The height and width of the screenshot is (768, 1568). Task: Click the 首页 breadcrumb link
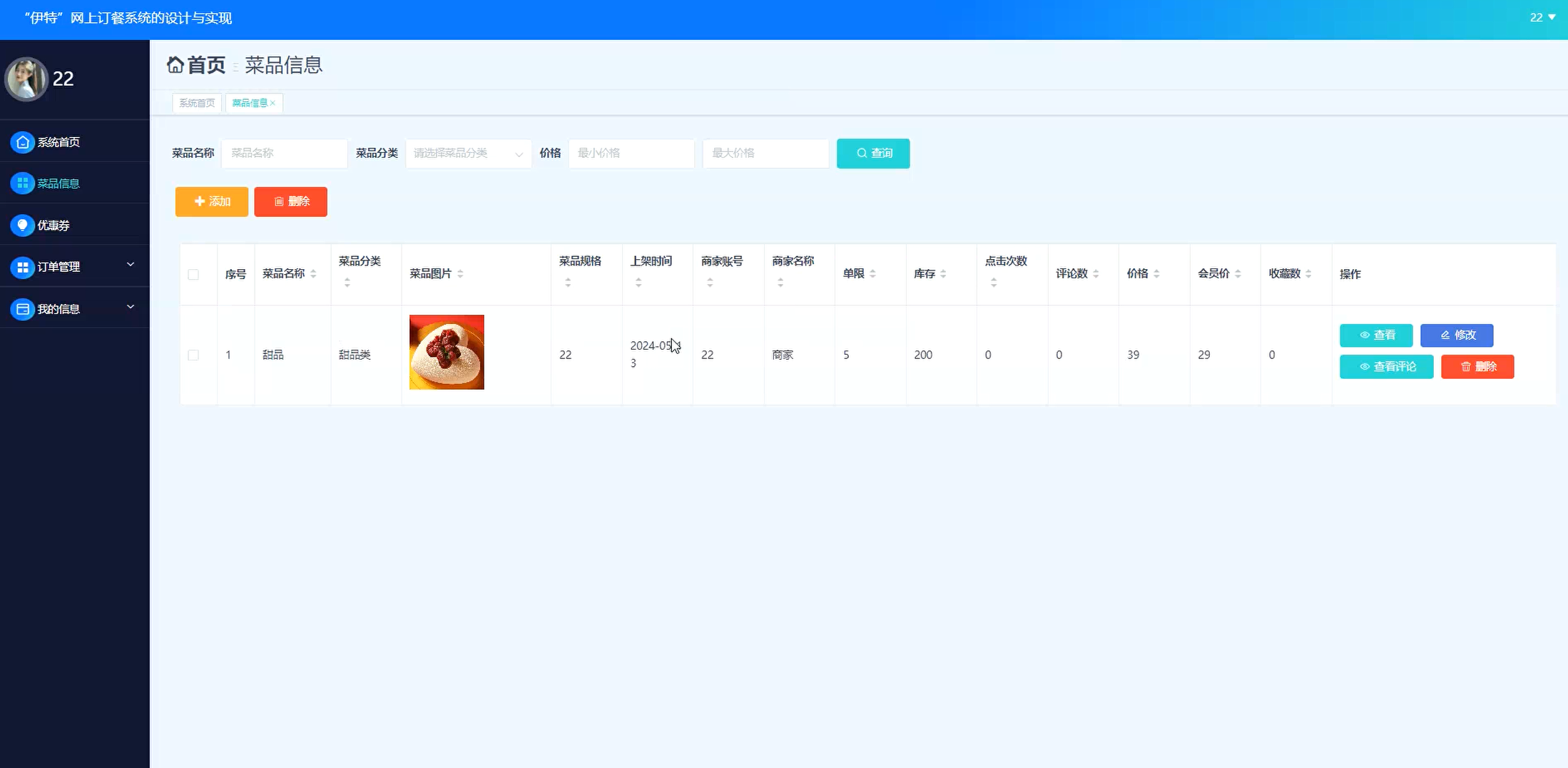click(206, 65)
